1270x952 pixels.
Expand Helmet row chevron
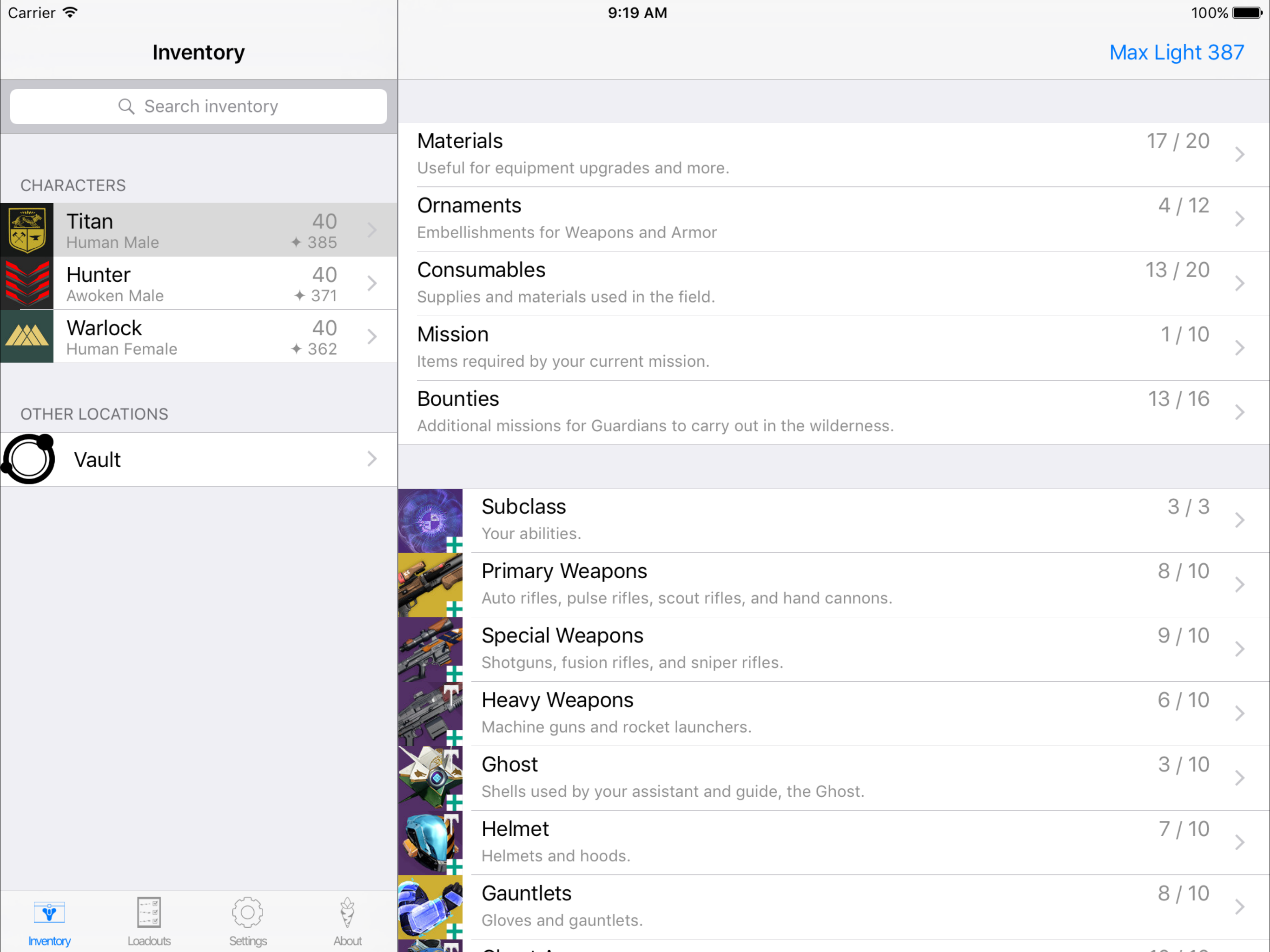click(1240, 842)
